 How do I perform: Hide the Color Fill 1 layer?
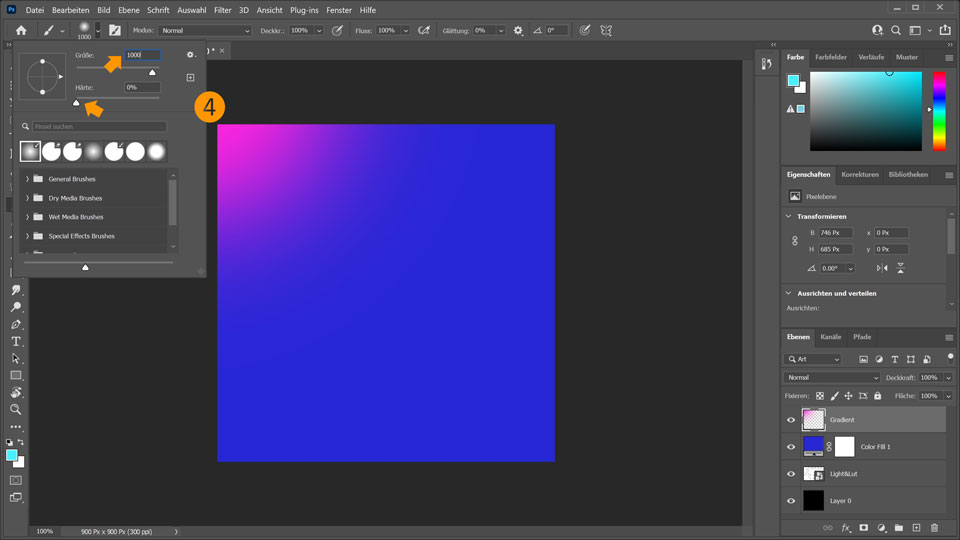(x=791, y=447)
